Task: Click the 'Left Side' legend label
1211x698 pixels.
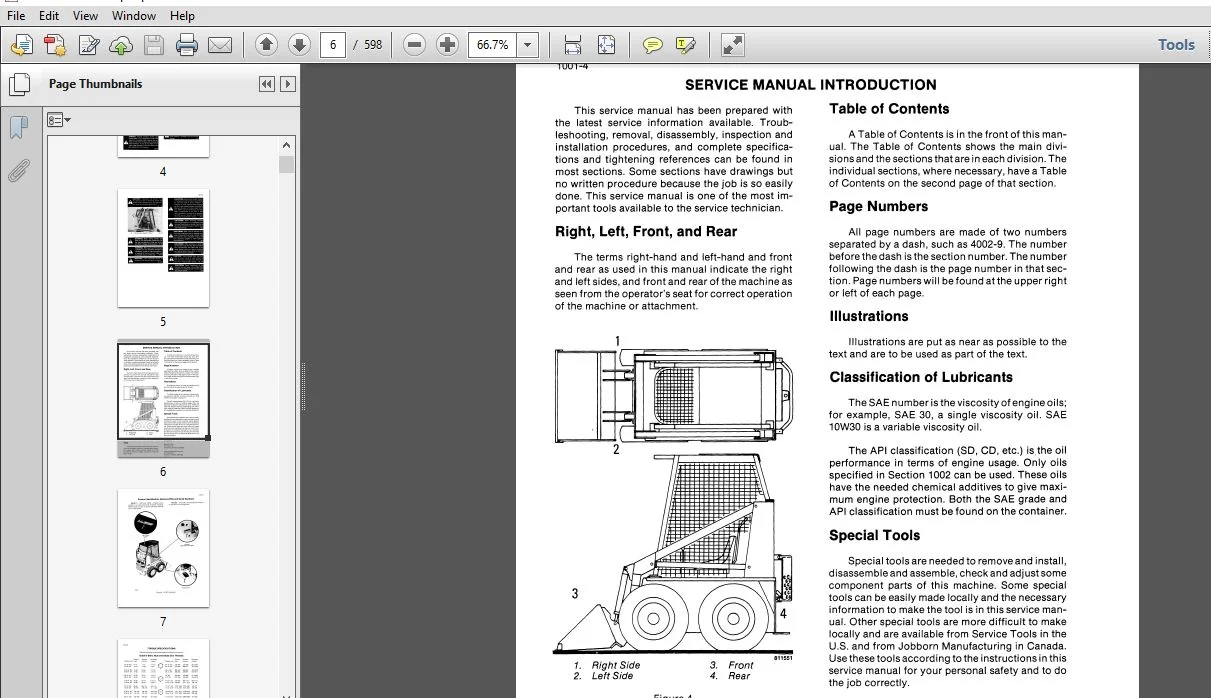Action: (x=612, y=676)
